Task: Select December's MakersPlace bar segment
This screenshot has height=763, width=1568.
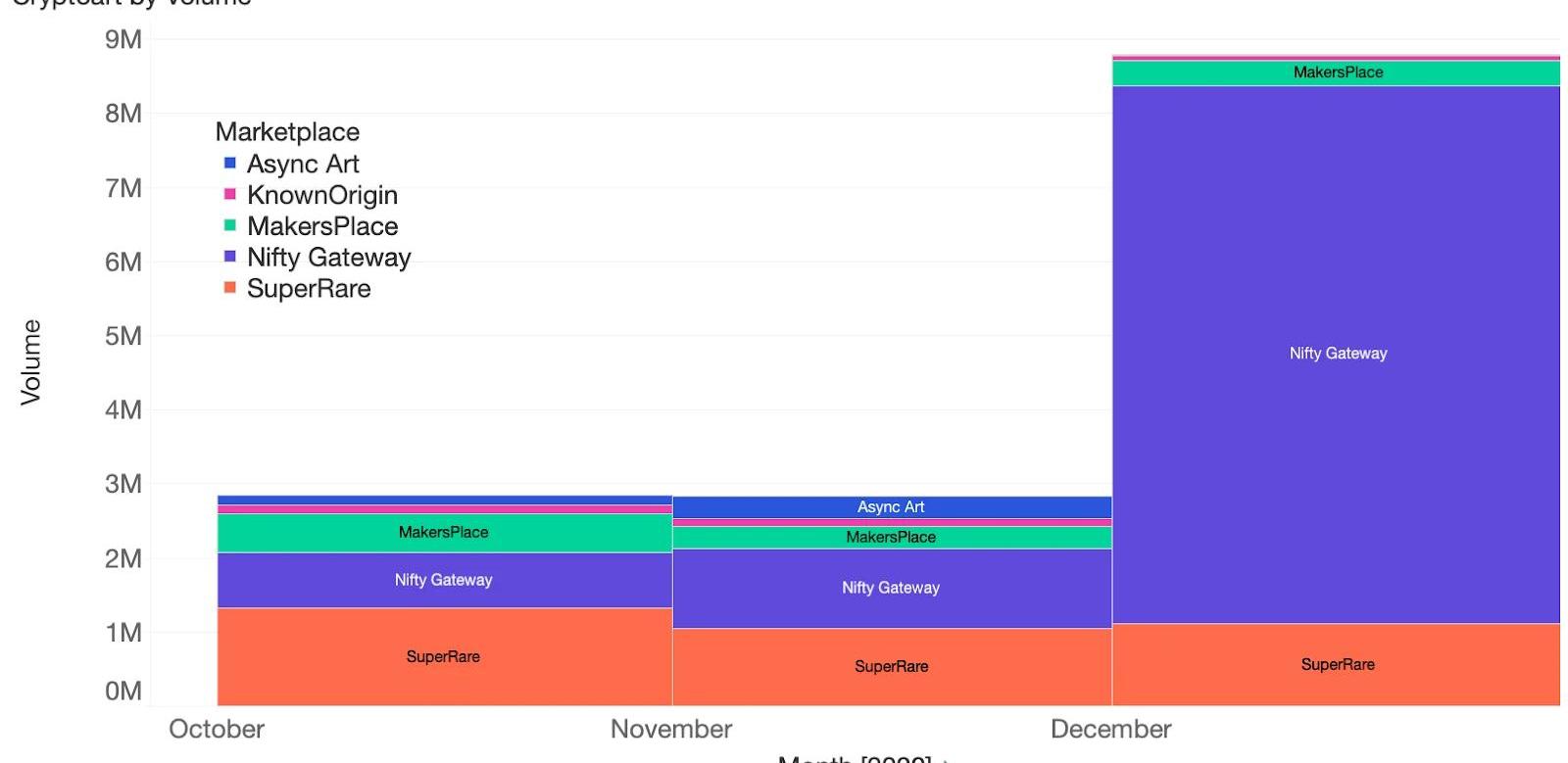Action: point(1337,73)
